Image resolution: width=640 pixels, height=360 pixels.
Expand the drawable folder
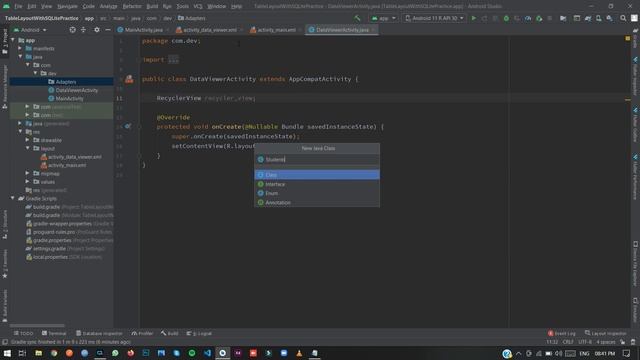(28, 140)
